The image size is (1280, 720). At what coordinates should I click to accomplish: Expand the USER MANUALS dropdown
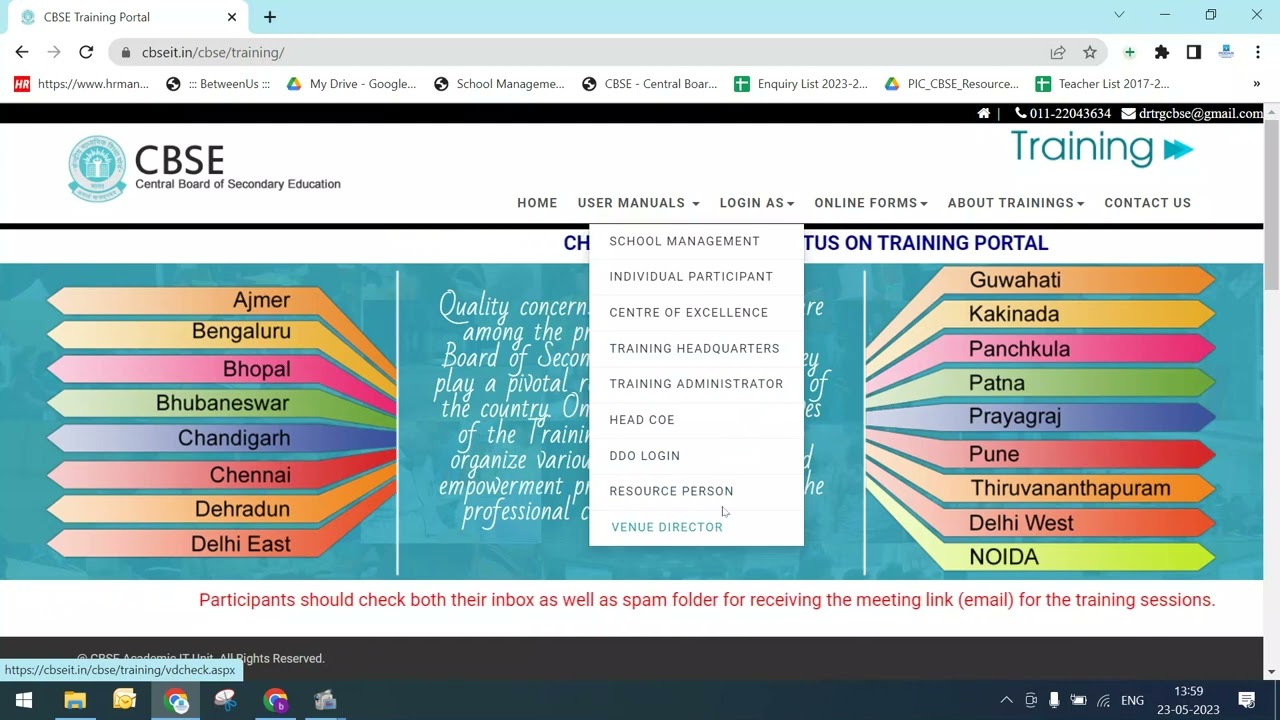click(x=638, y=203)
